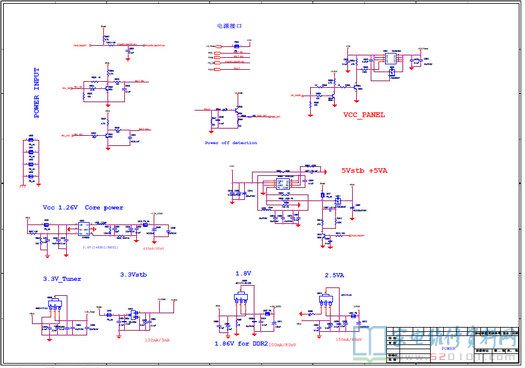This screenshot has width=525, height=368.
Task: Select the VCC_PANEL red label
Action: pos(364,115)
